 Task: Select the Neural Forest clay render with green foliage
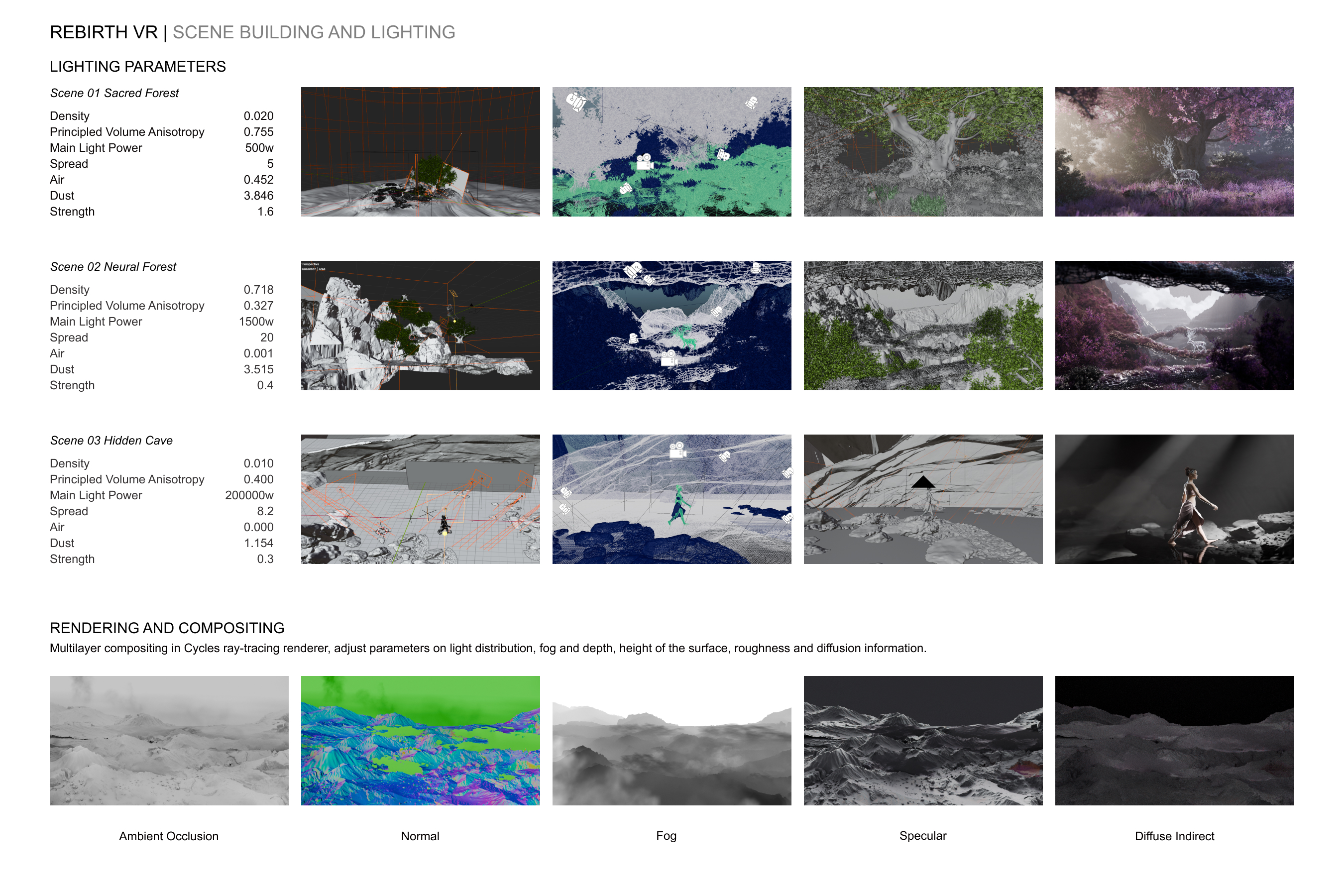tap(923, 326)
